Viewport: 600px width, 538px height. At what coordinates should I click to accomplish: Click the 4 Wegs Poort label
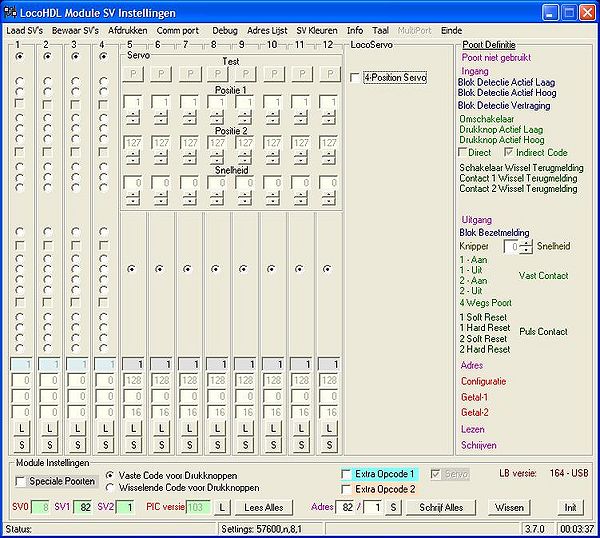point(486,303)
